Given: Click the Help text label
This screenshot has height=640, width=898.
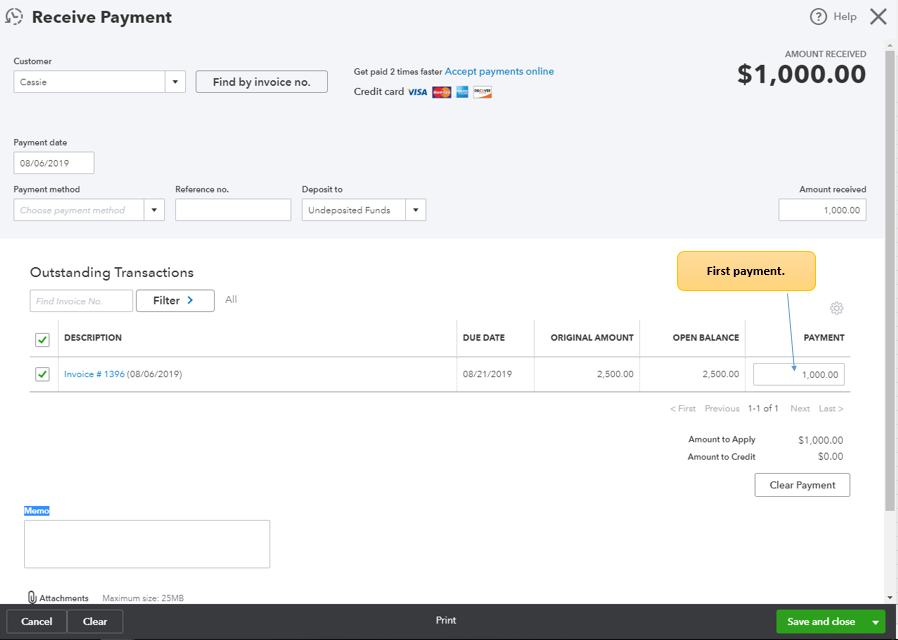Looking at the screenshot, I should pyautogui.click(x=845, y=17).
